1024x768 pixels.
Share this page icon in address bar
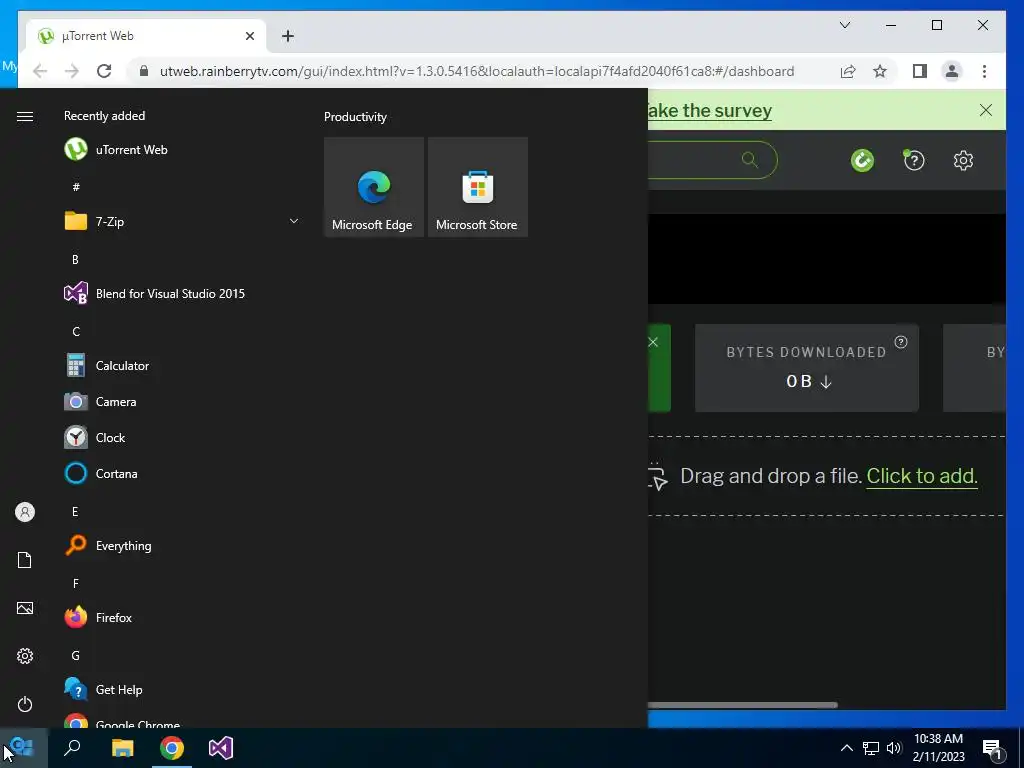[848, 71]
